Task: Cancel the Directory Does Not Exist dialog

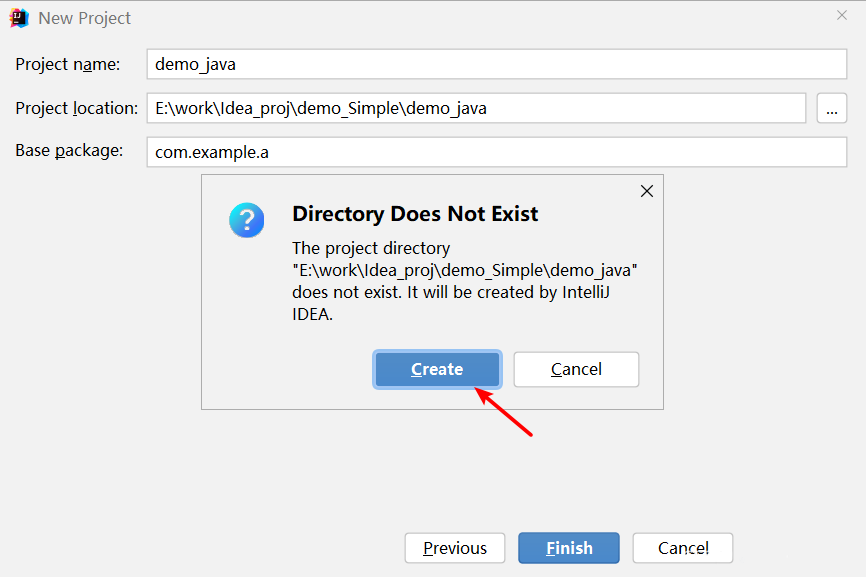Action: tap(576, 369)
